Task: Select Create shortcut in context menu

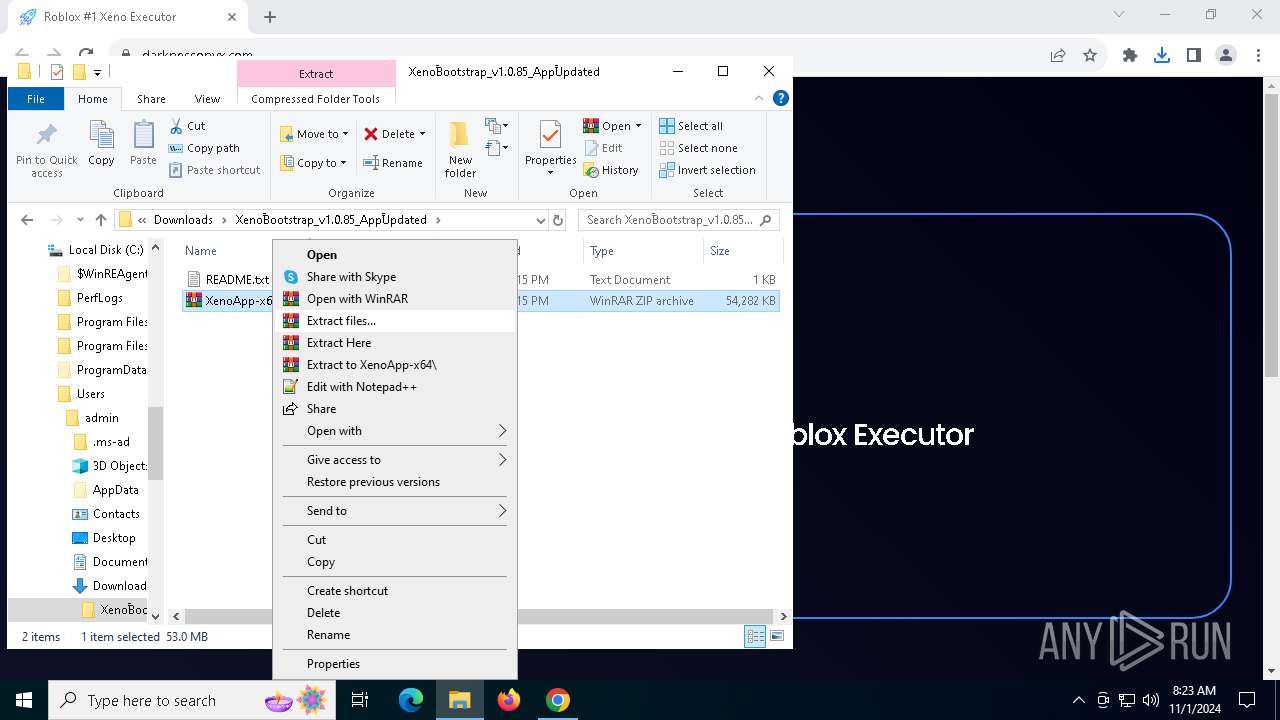Action: (x=395, y=591)
